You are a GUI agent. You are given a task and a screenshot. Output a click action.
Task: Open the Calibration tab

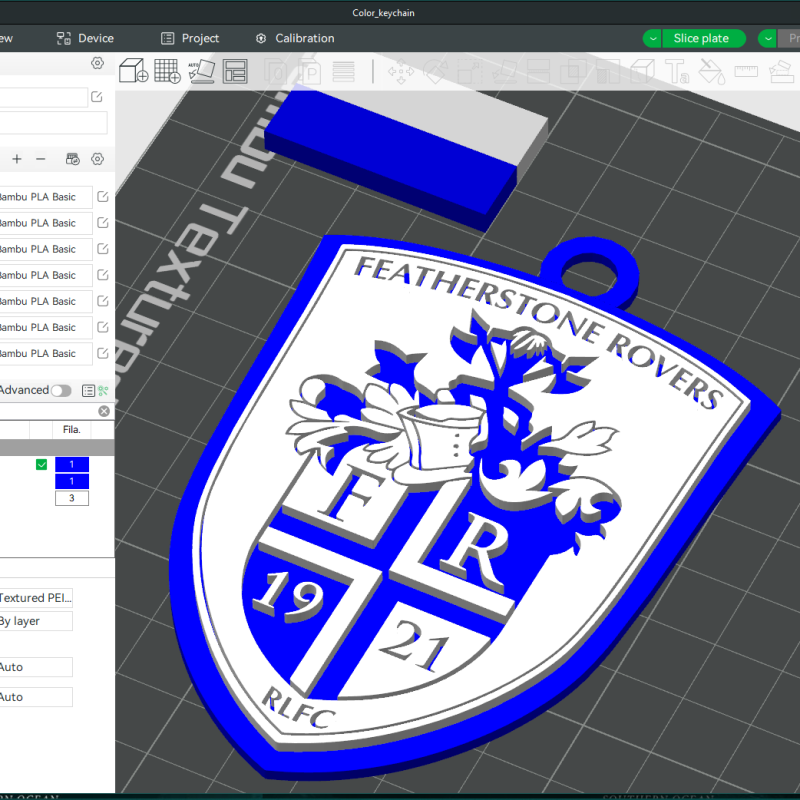[x=295, y=38]
